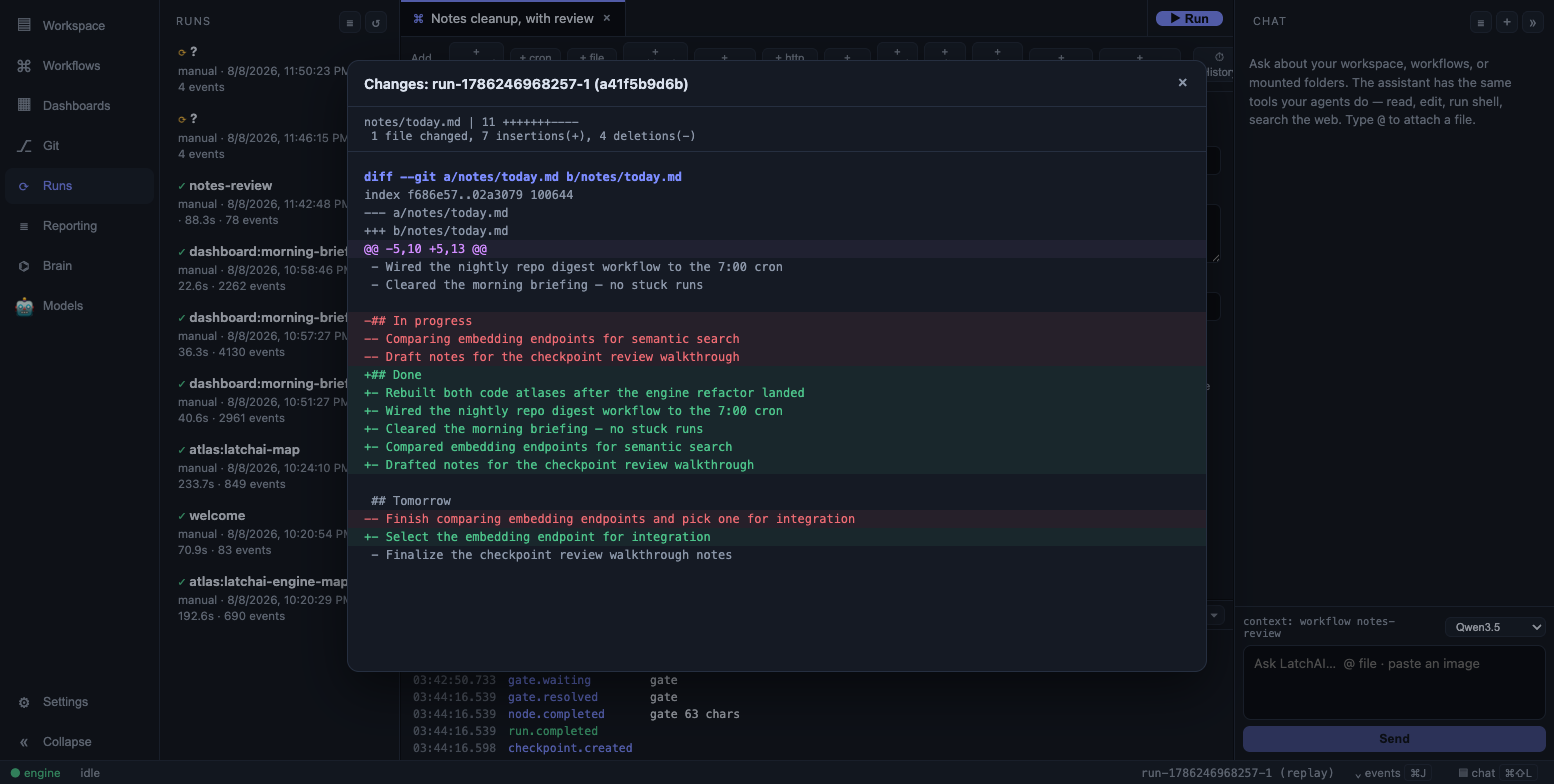Close the Changes diff dialog

tap(1182, 83)
